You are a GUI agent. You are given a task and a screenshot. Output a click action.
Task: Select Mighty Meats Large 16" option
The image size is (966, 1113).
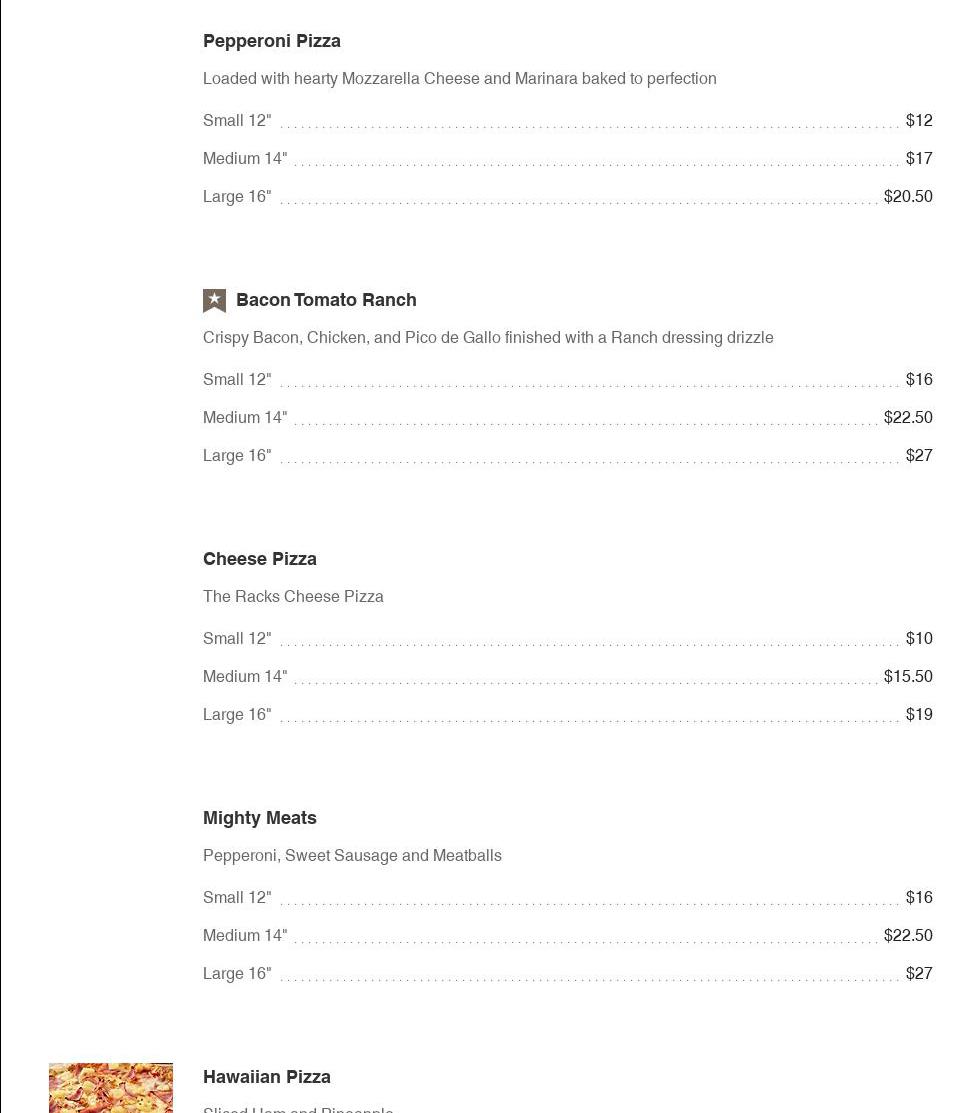click(237, 974)
